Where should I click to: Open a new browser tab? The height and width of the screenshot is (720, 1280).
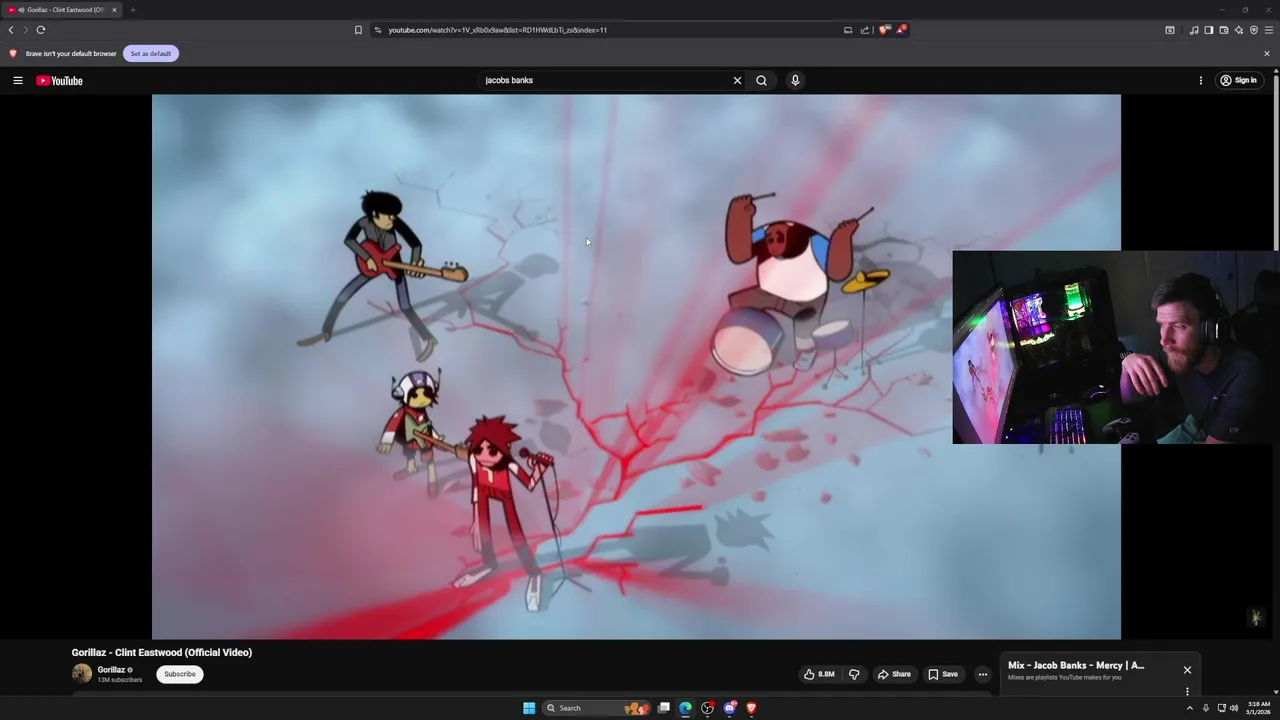coord(132,10)
